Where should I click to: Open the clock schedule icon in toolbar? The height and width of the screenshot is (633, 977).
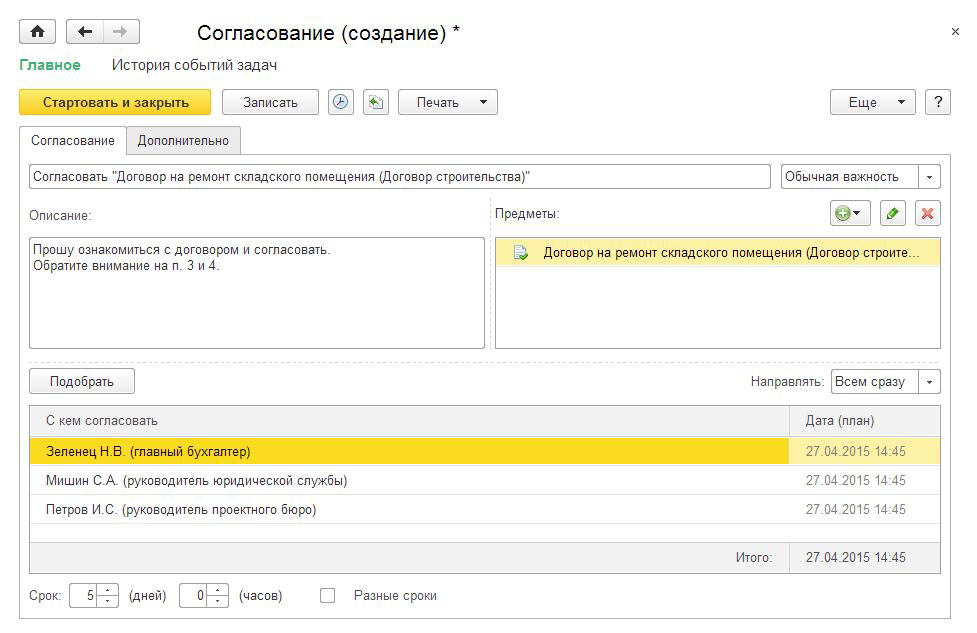[x=340, y=102]
